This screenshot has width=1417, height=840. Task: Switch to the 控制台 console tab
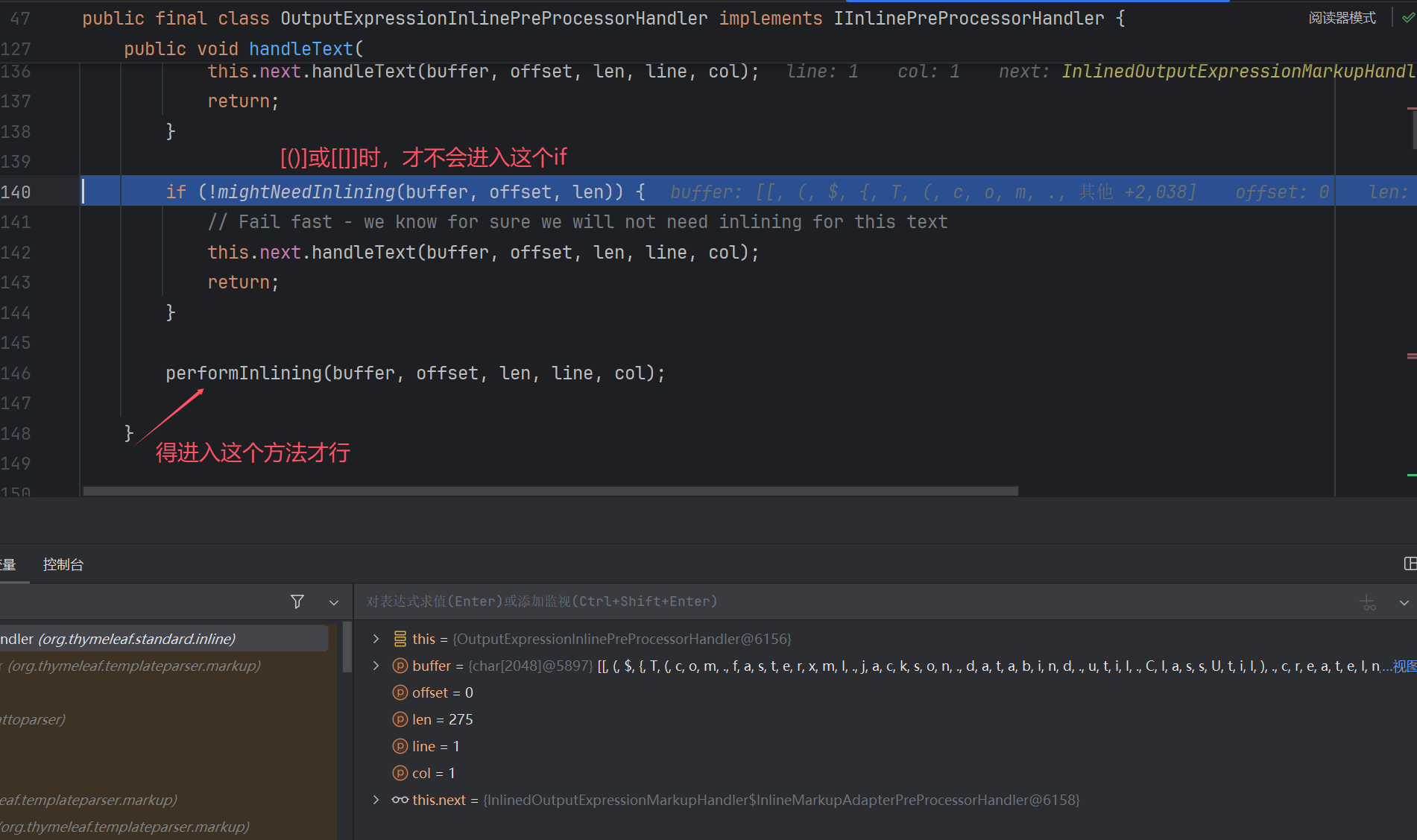click(63, 564)
